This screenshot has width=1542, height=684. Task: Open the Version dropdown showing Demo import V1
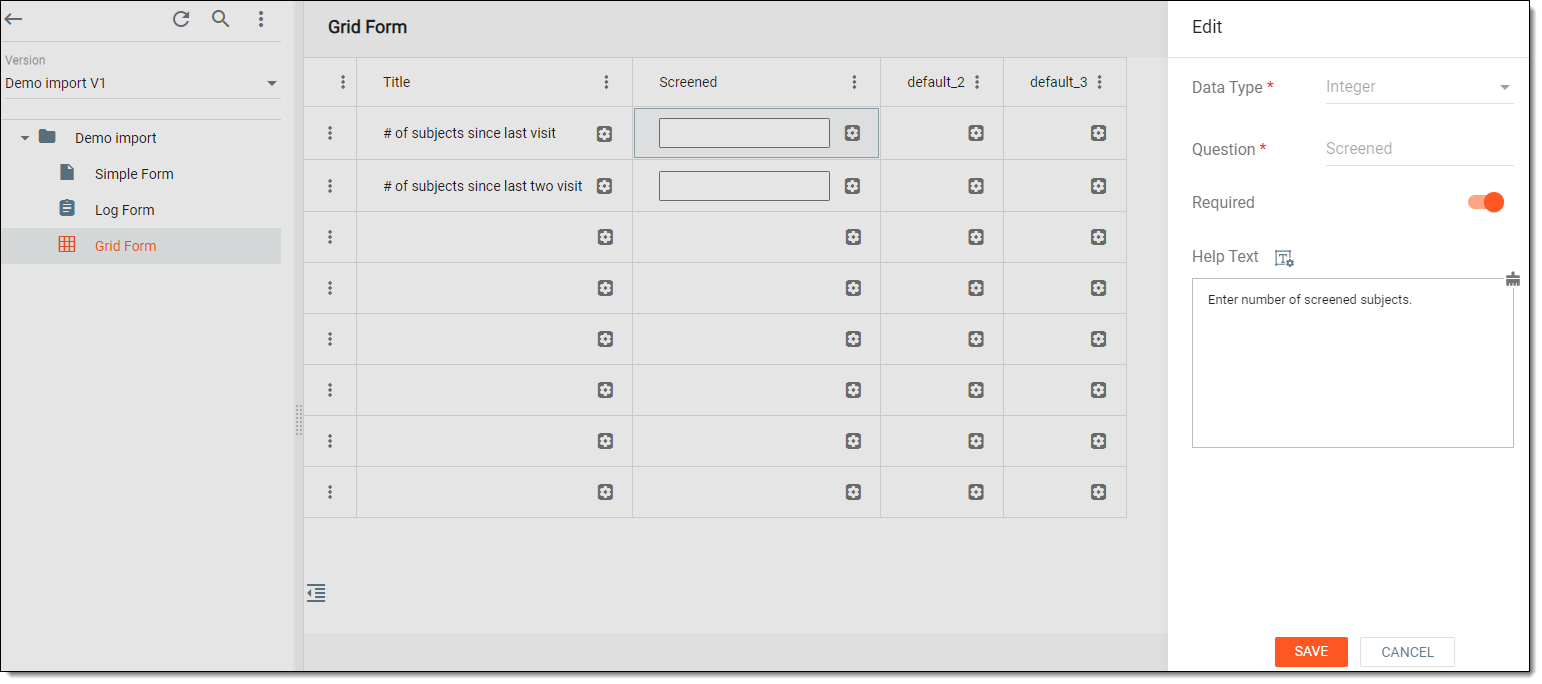(141, 83)
